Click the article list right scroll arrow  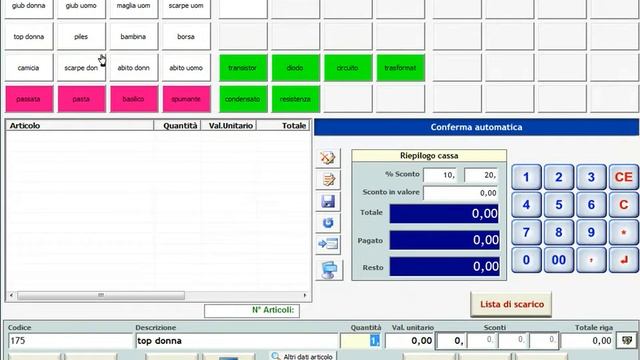click(304, 295)
